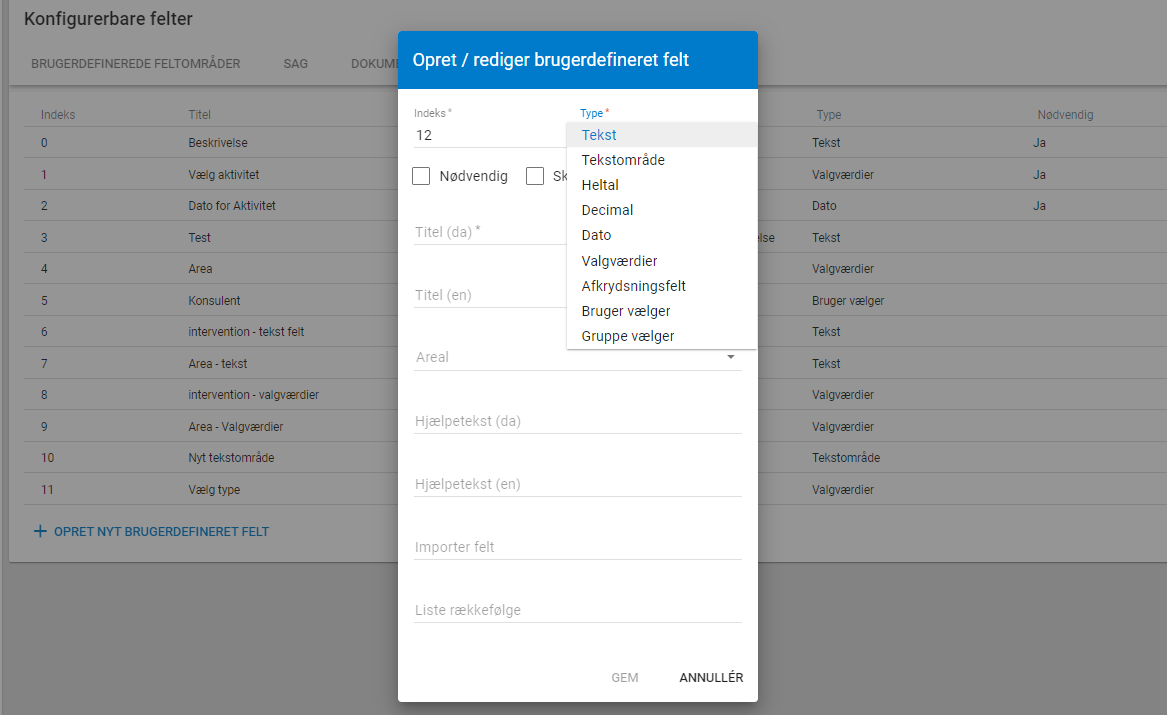Screen dimensions: 1167x715
Task: Click Tekstområde type cell in table
Action: click(845, 458)
